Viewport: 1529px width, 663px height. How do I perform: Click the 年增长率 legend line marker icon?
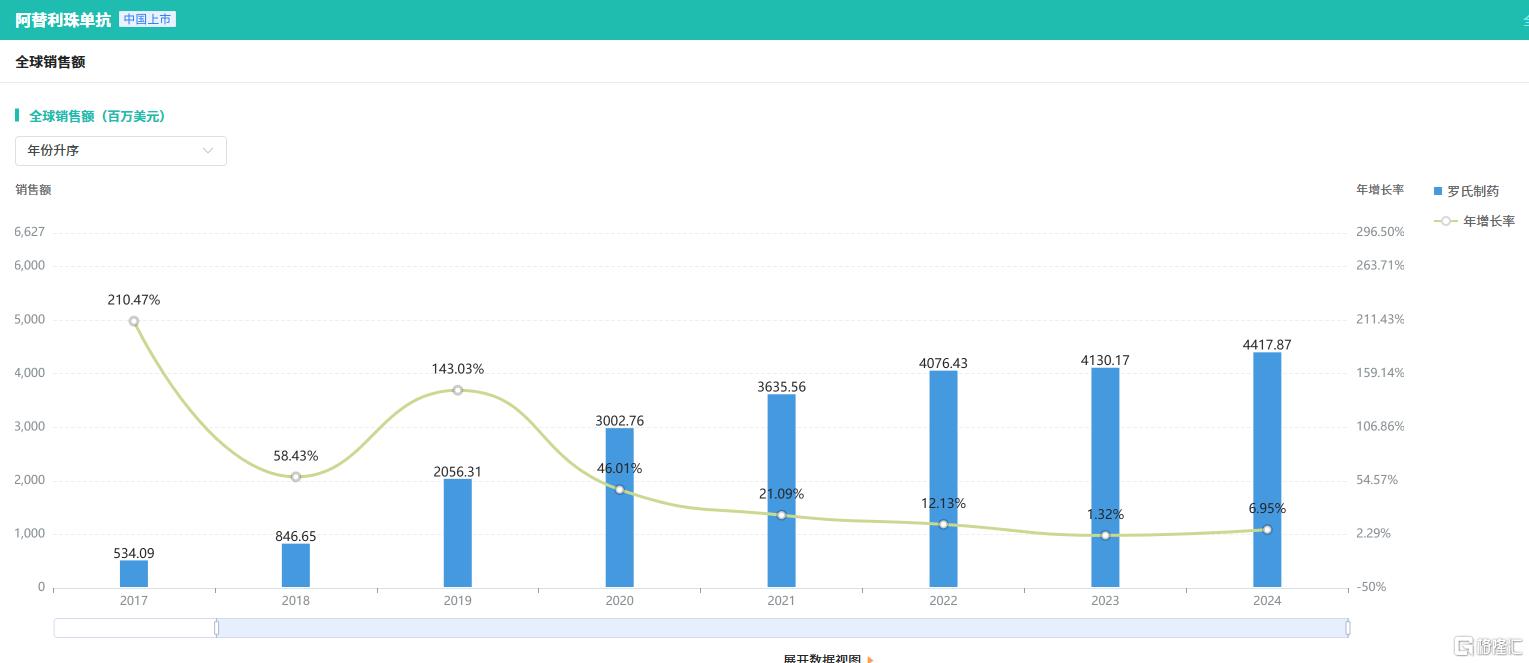[x=1445, y=221]
